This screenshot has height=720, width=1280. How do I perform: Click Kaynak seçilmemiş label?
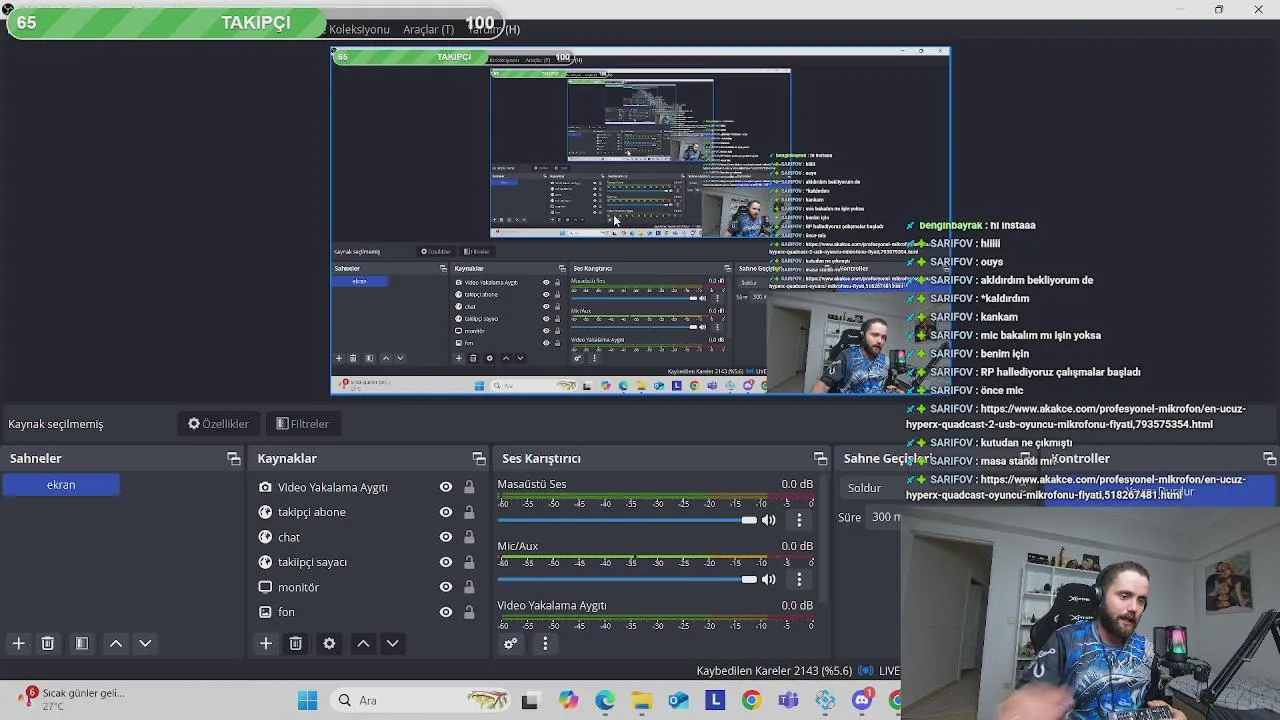click(56, 424)
